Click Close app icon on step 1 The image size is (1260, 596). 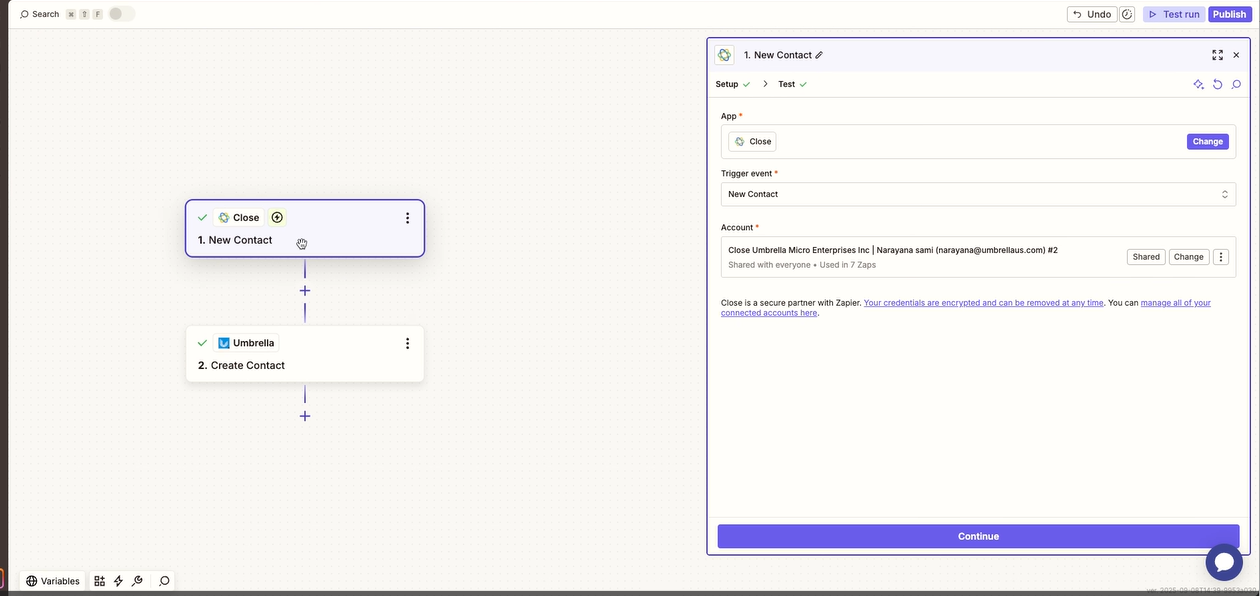click(224, 217)
